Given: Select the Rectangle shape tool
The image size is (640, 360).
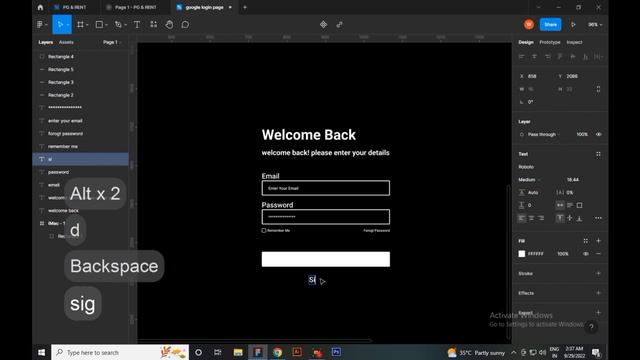Looking at the screenshot, I should (99, 24).
